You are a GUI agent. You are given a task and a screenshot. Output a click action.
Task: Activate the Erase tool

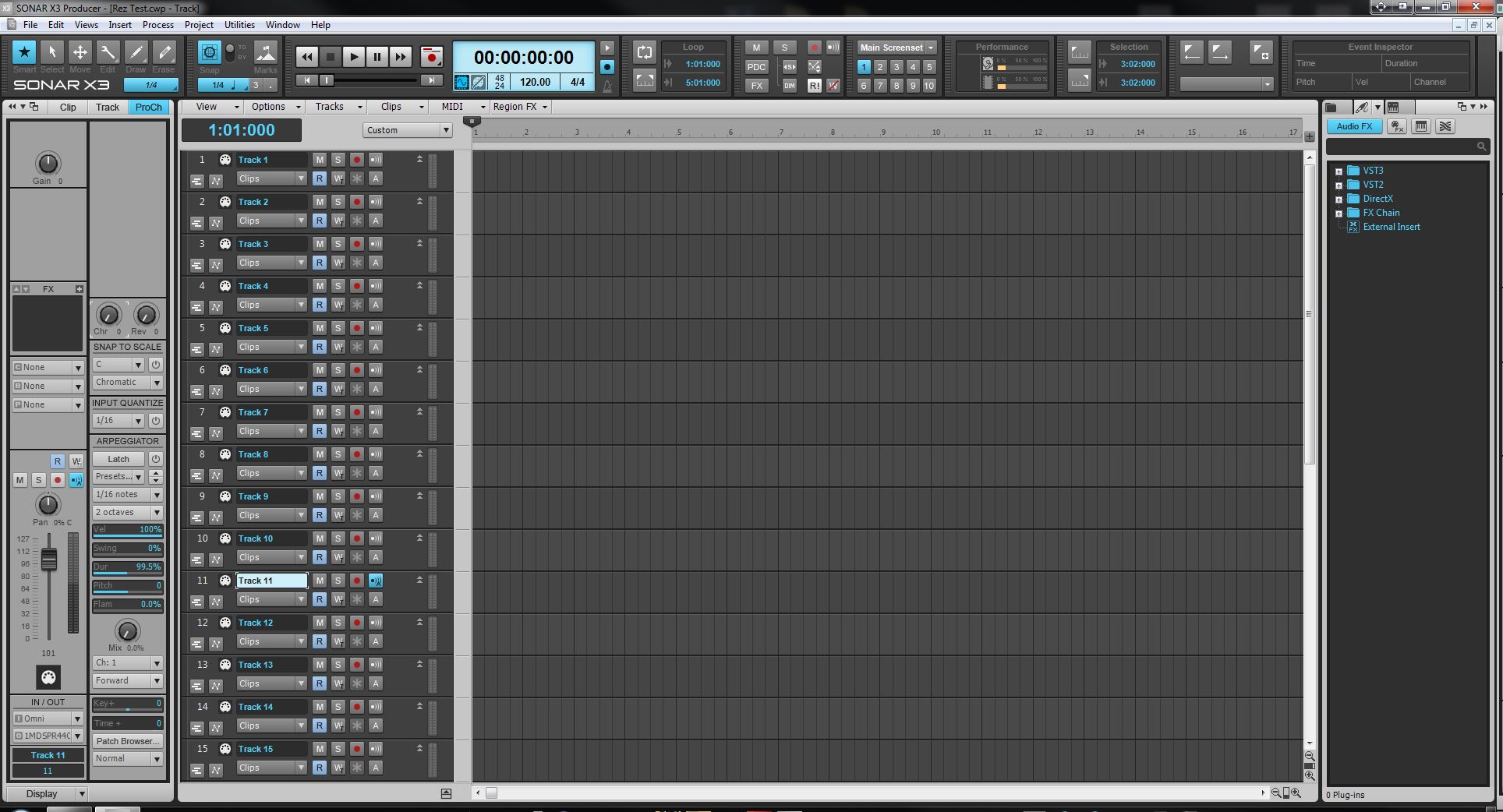pyautogui.click(x=164, y=53)
